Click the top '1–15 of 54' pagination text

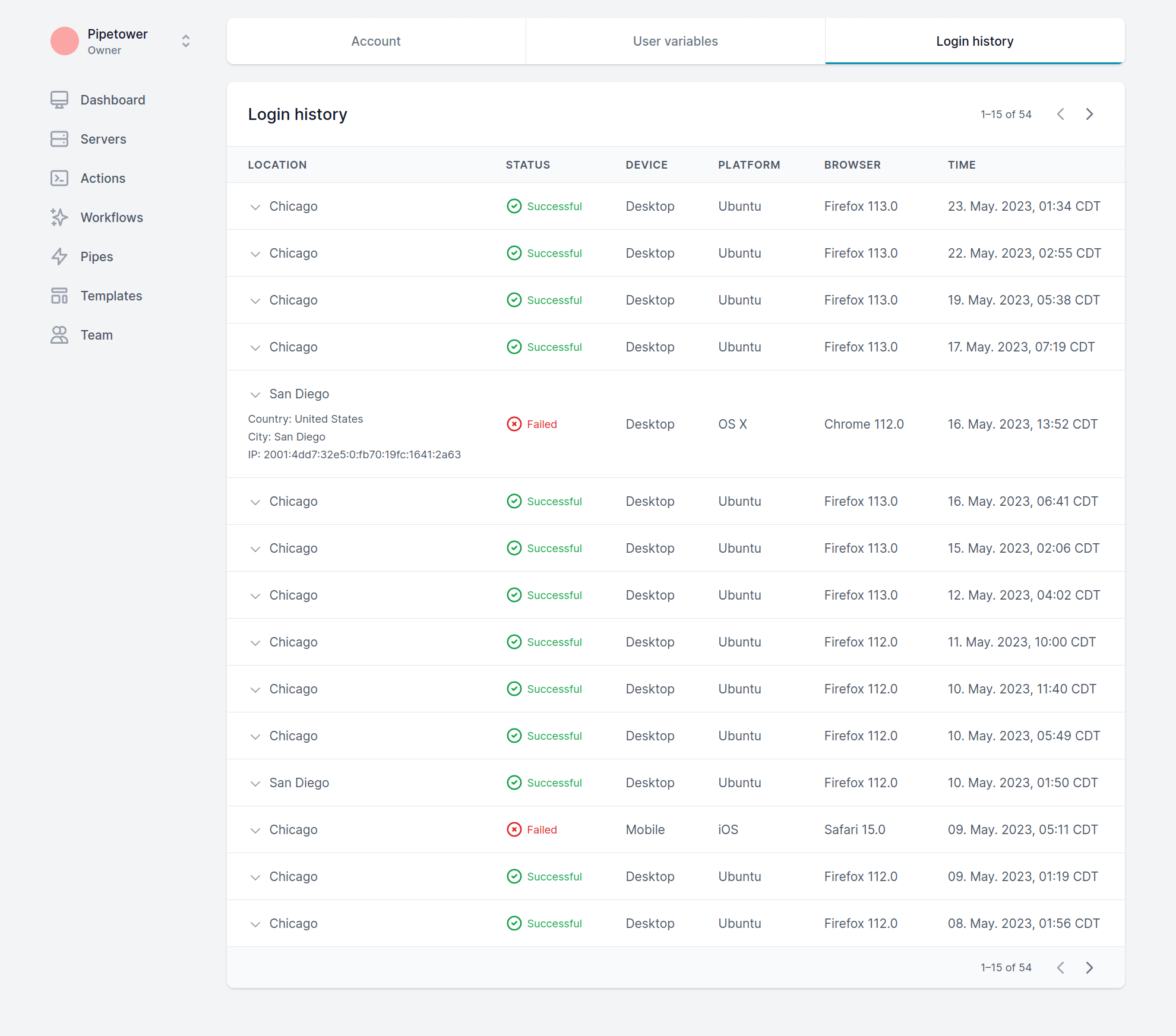(1006, 114)
